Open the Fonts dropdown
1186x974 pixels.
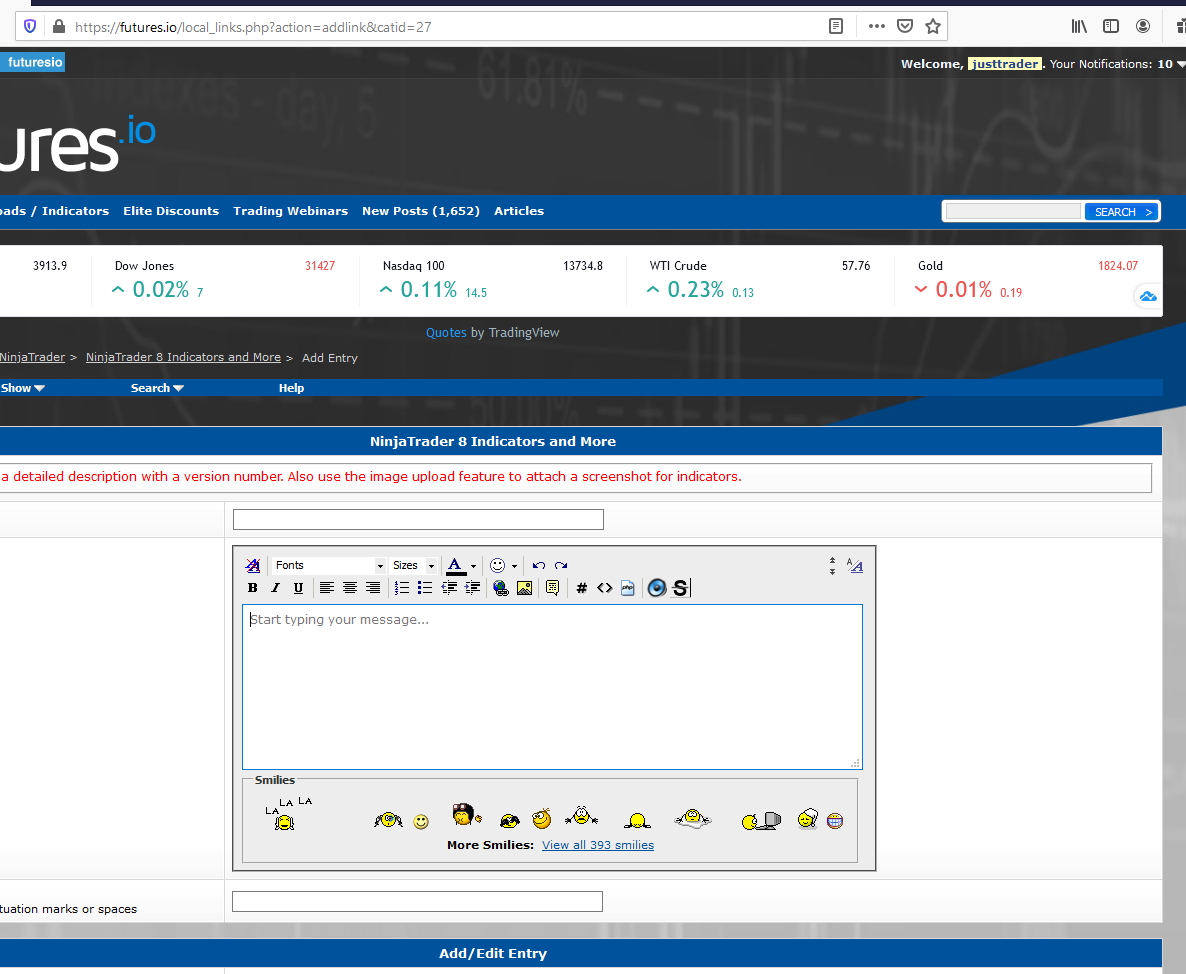tap(329, 566)
